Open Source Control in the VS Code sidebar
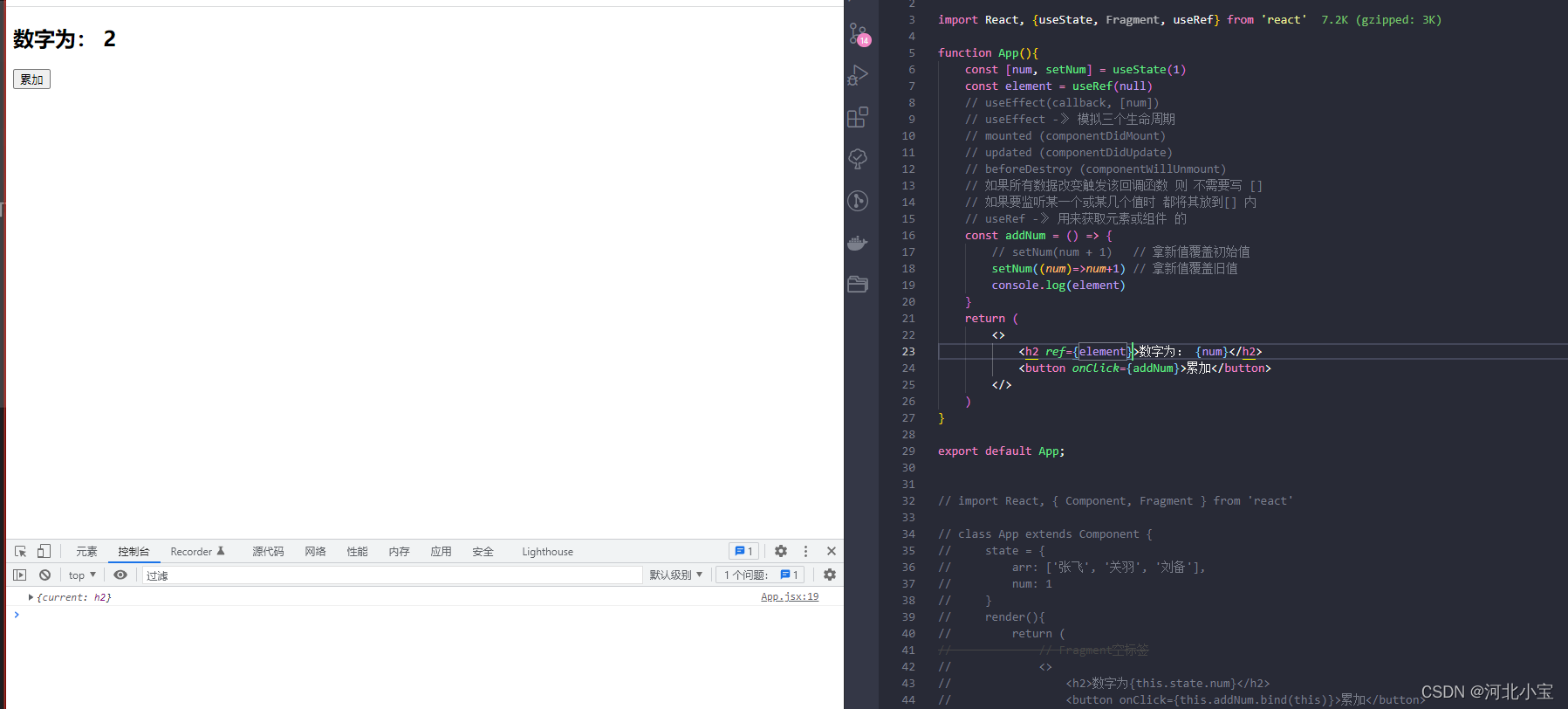Viewport: 1568px width, 709px height. [859, 35]
